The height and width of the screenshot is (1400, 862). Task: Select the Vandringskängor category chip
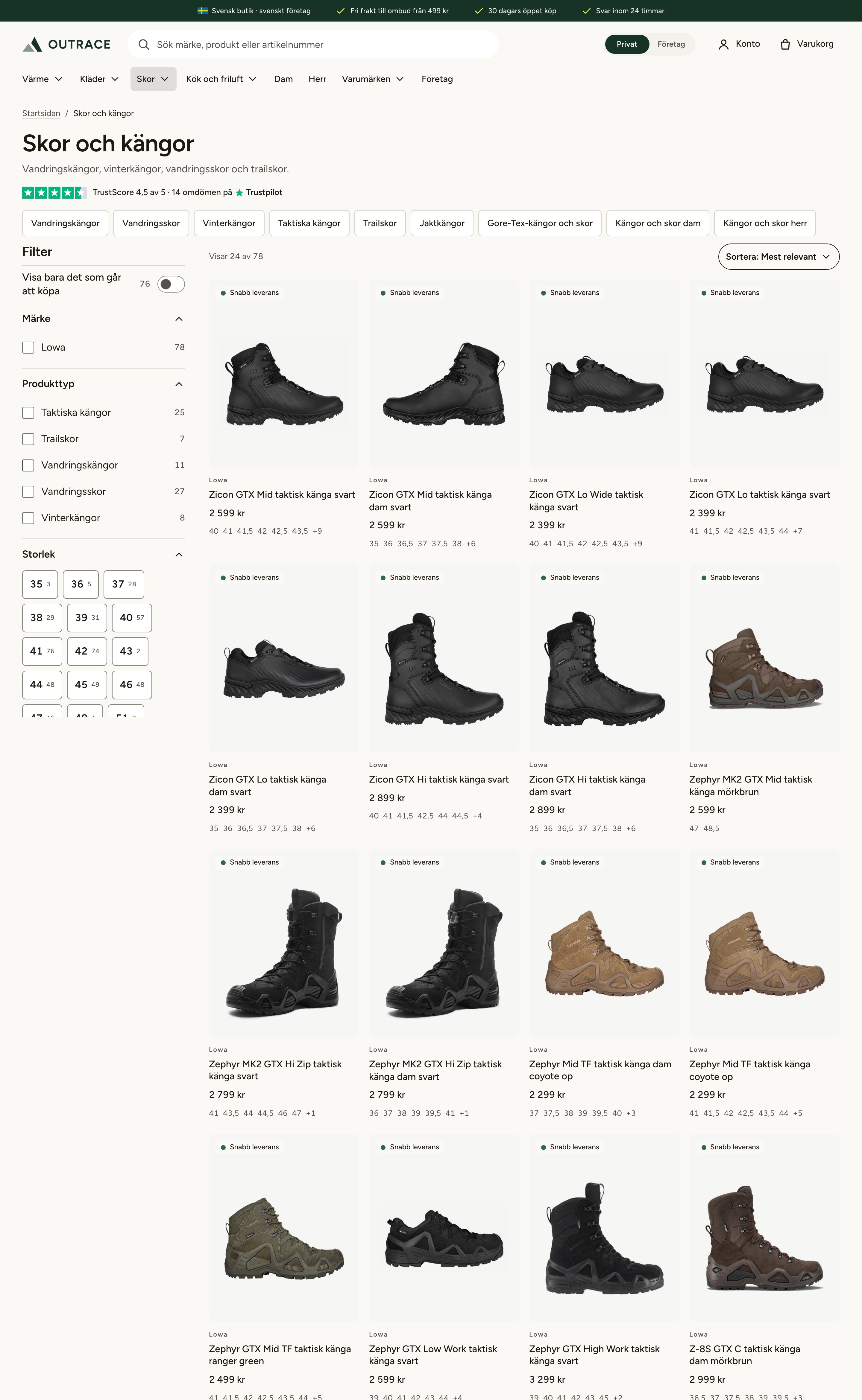65,223
